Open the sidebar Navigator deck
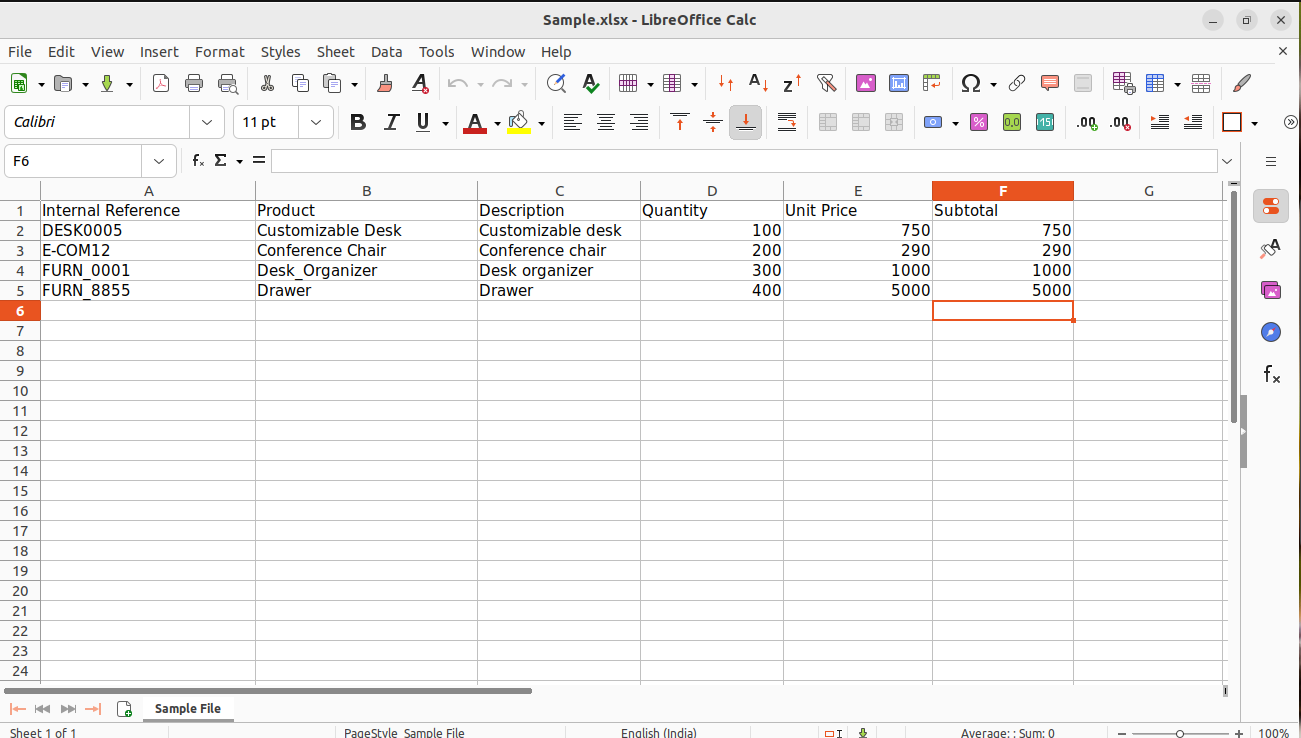The width and height of the screenshot is (1301, 738). pyautogui.click(x=1271, y=332)
